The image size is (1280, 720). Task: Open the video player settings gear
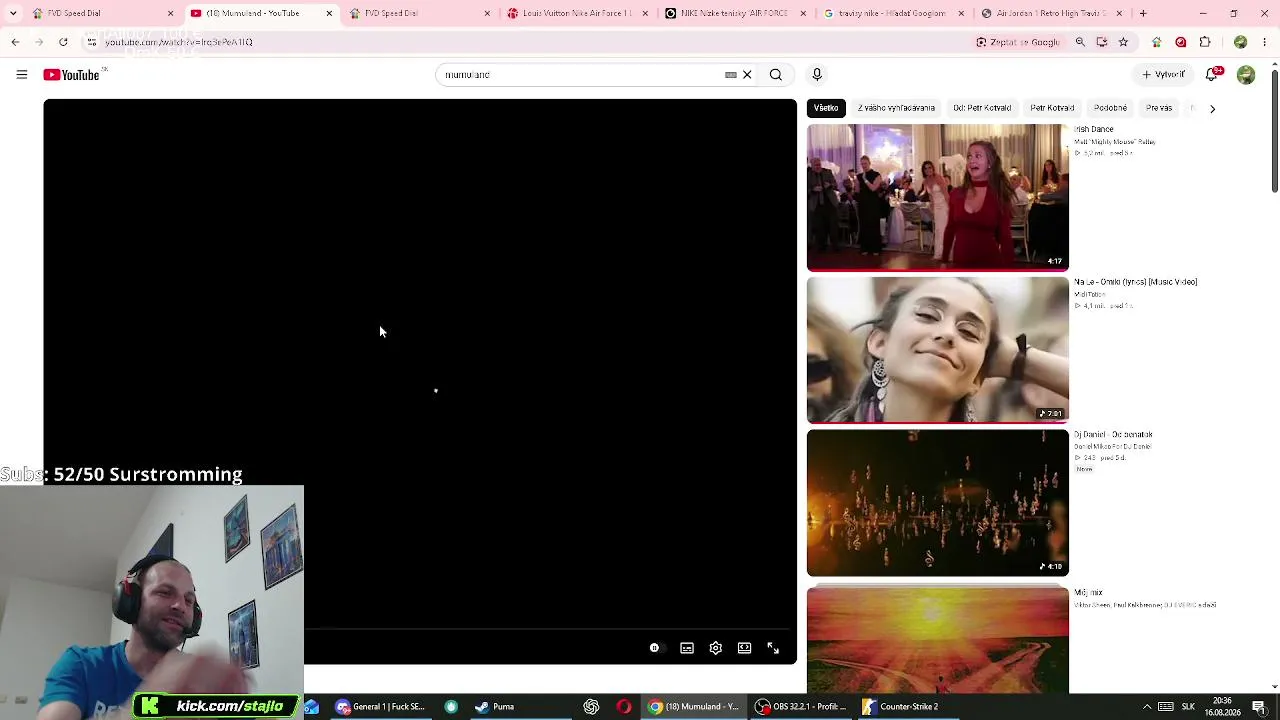(x=716, y=648)
